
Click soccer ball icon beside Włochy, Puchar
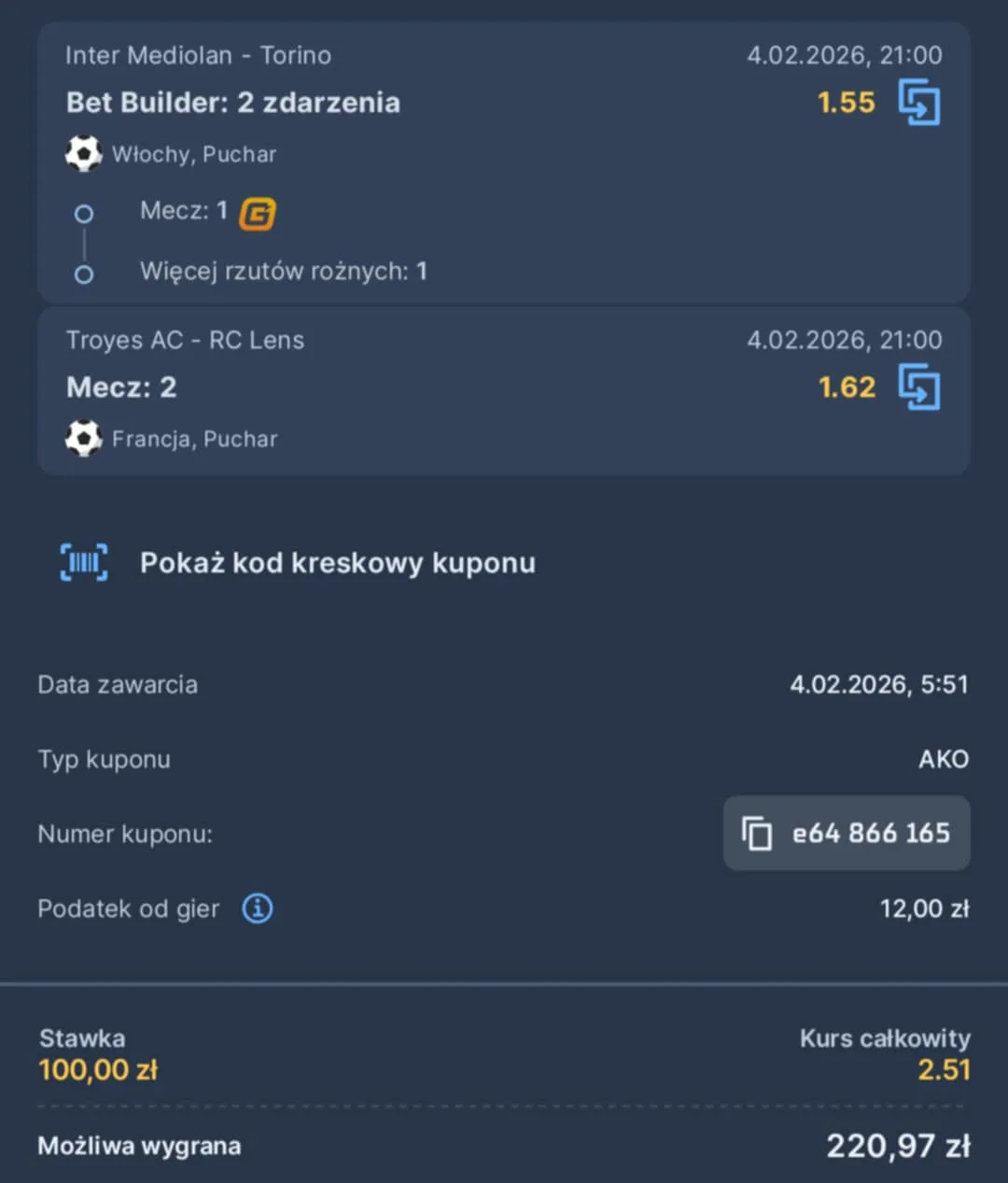point(83,154)
